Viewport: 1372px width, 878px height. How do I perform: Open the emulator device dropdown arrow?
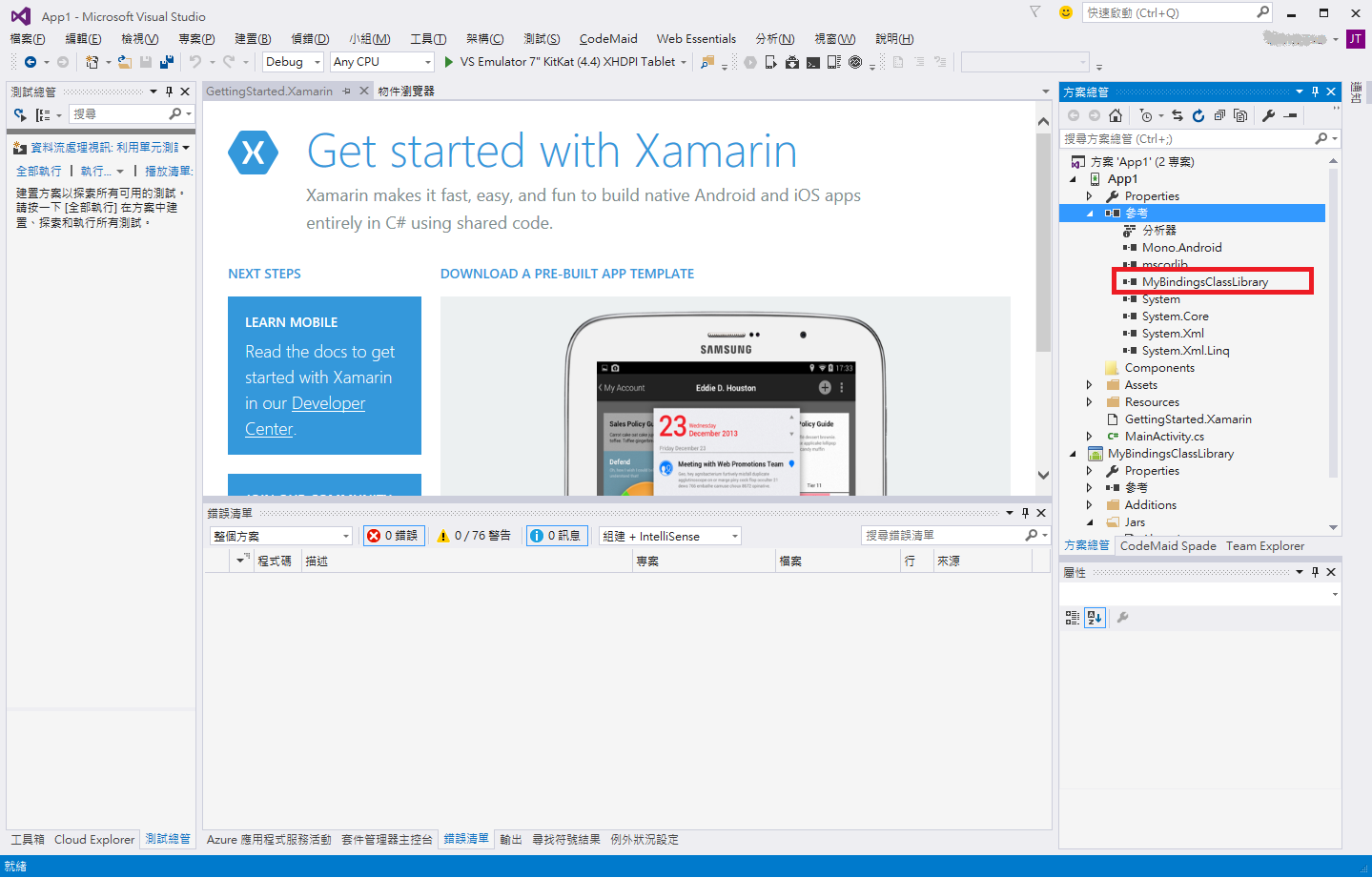coord(684,62)
